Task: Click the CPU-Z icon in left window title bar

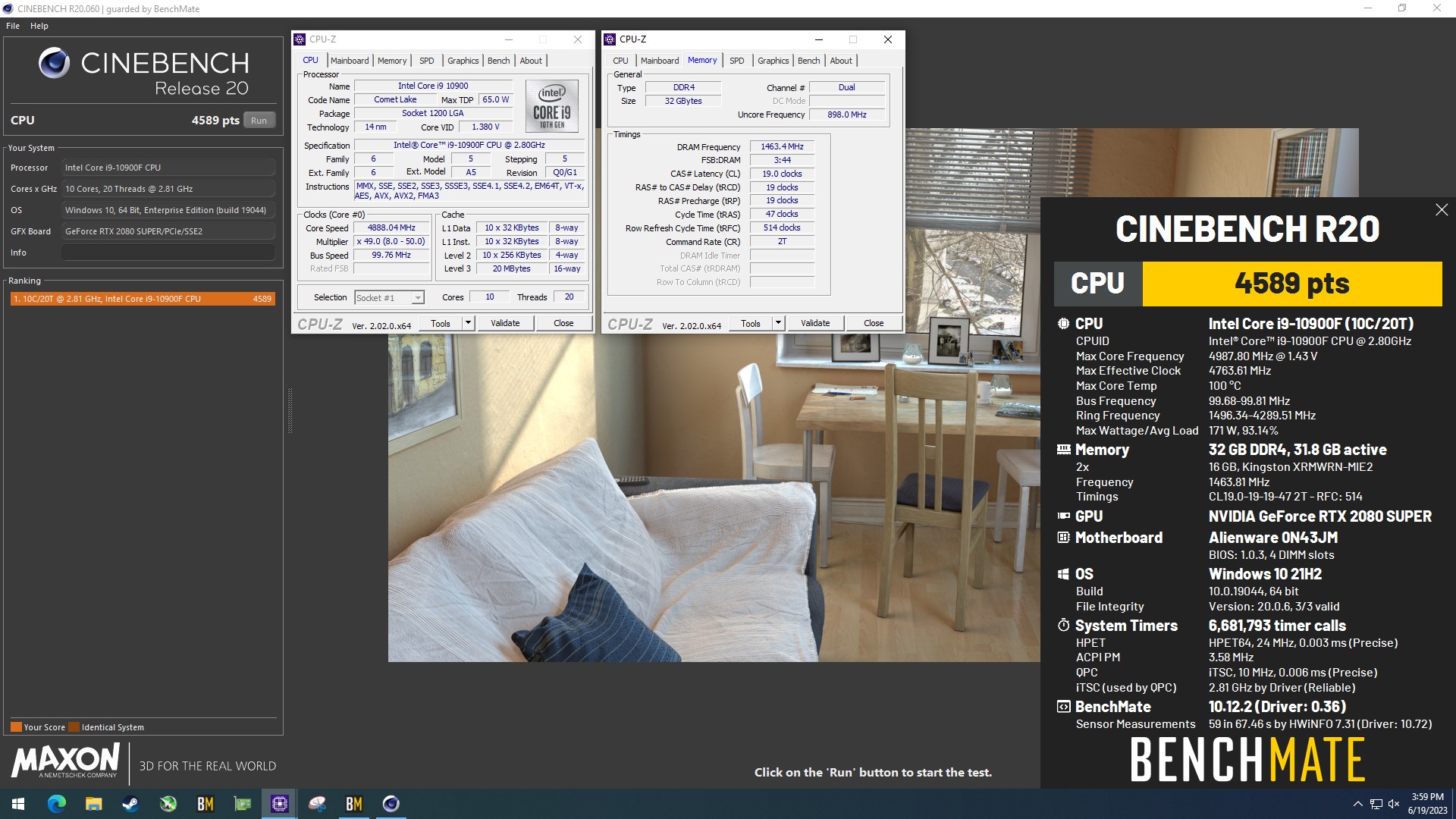Action: tap(300, 39)
